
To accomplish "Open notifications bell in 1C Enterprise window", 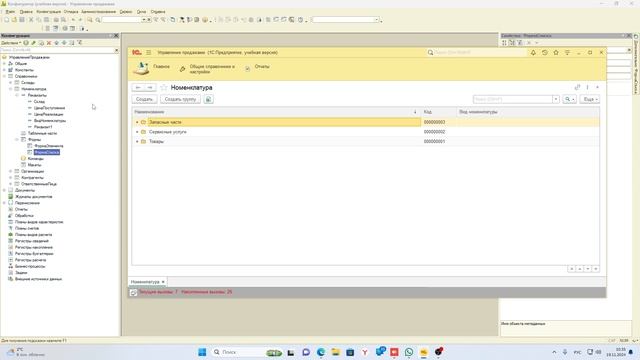I will pos(533,53).
